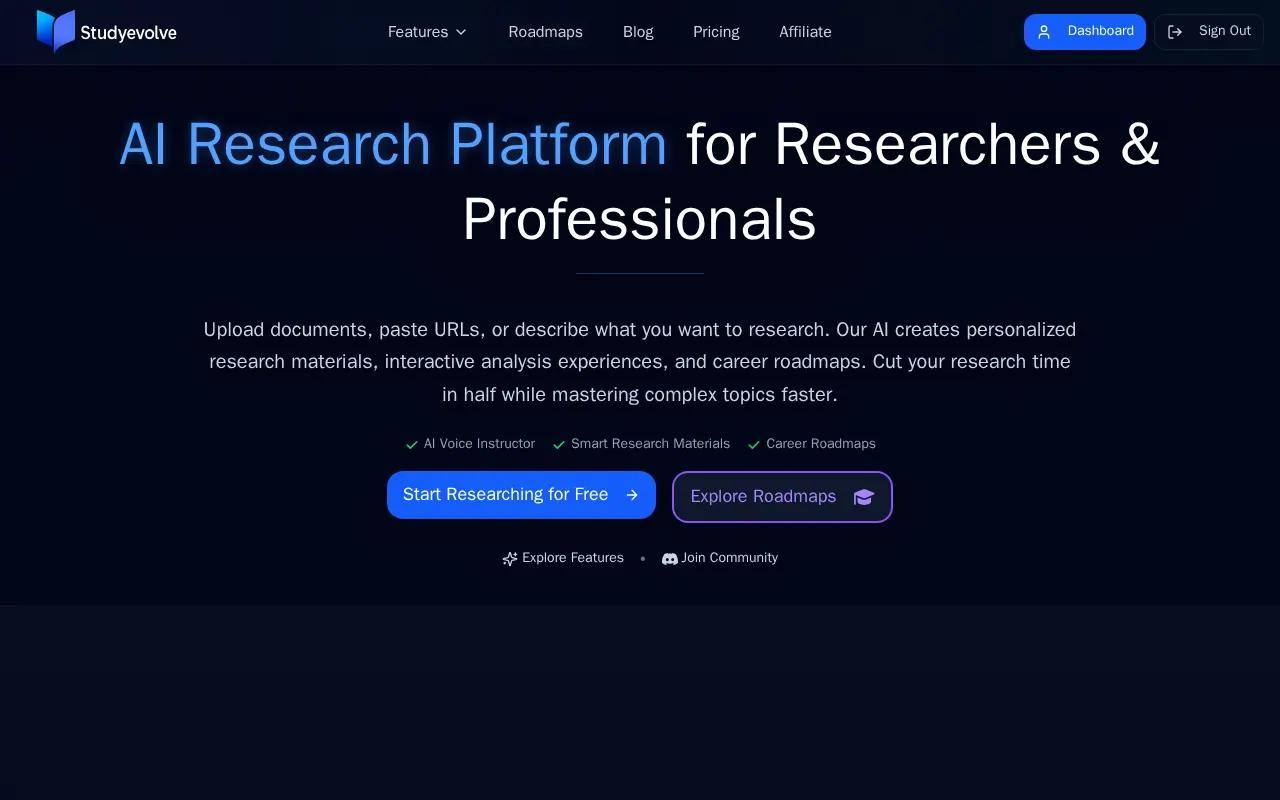The width and height of the screenshot is (1280, 800).
Task: Click the paragraph beginning Upload documents
Action: coord(640,362)
